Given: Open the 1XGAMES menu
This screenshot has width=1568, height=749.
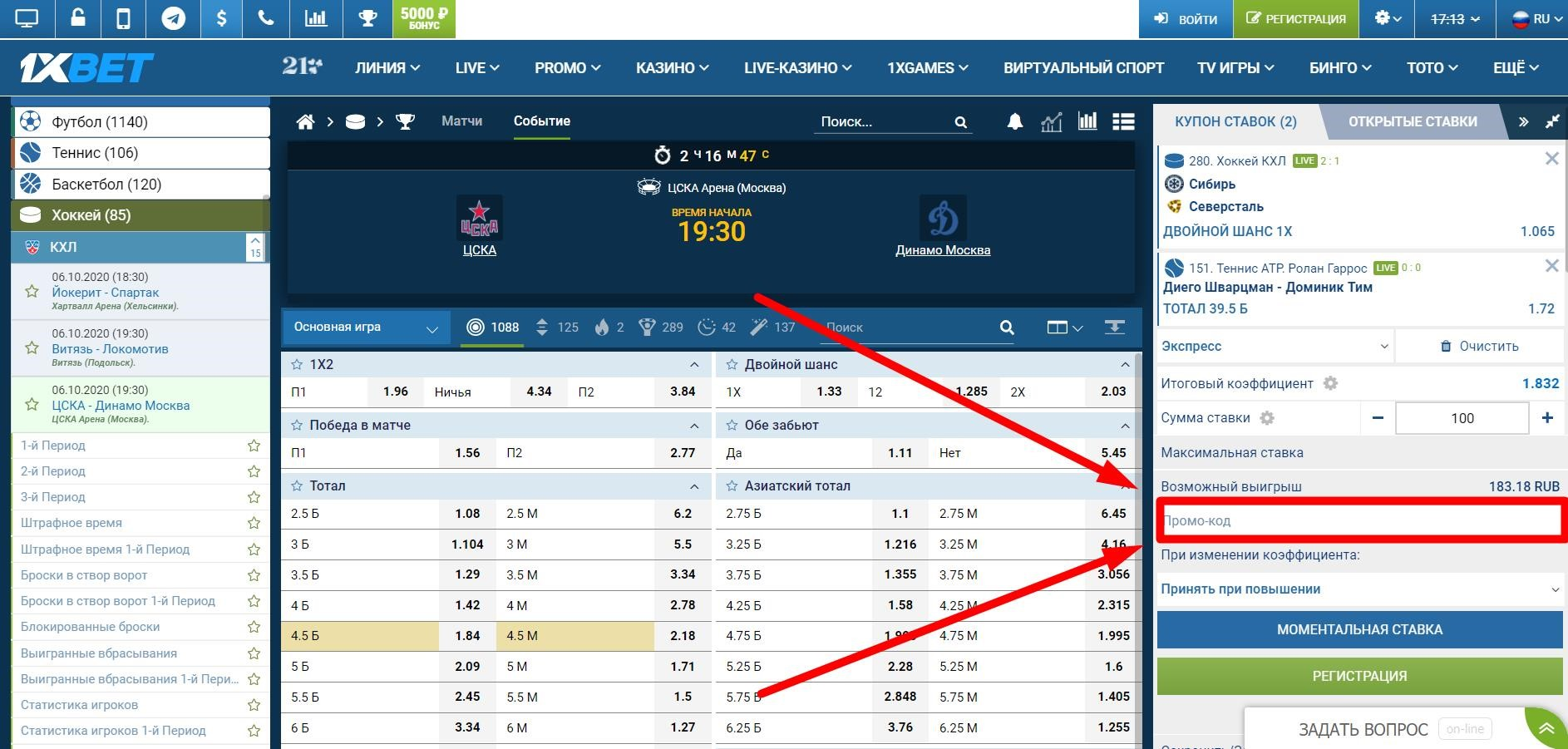Looking at the screenshot, I should coord(928,68).
